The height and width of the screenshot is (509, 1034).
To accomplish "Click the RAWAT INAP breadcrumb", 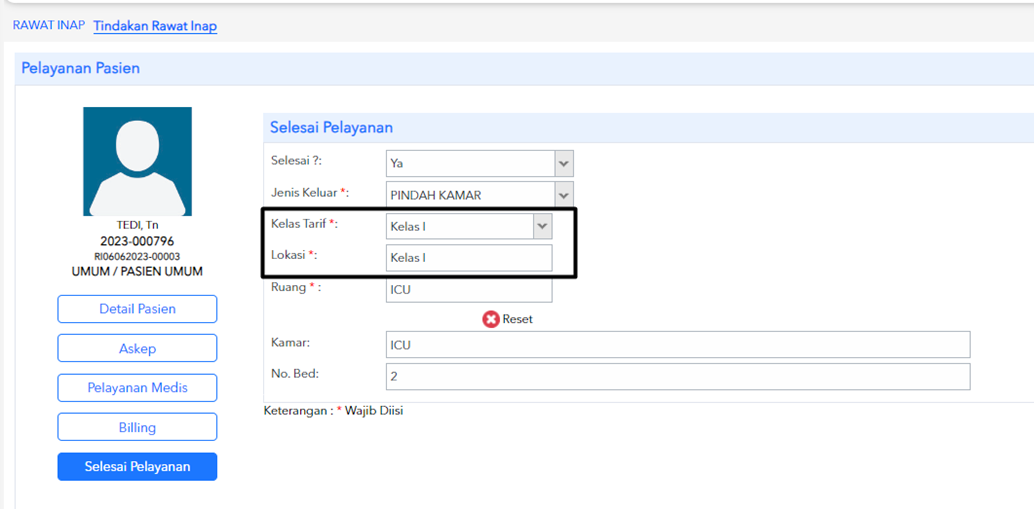I will 49,26.
